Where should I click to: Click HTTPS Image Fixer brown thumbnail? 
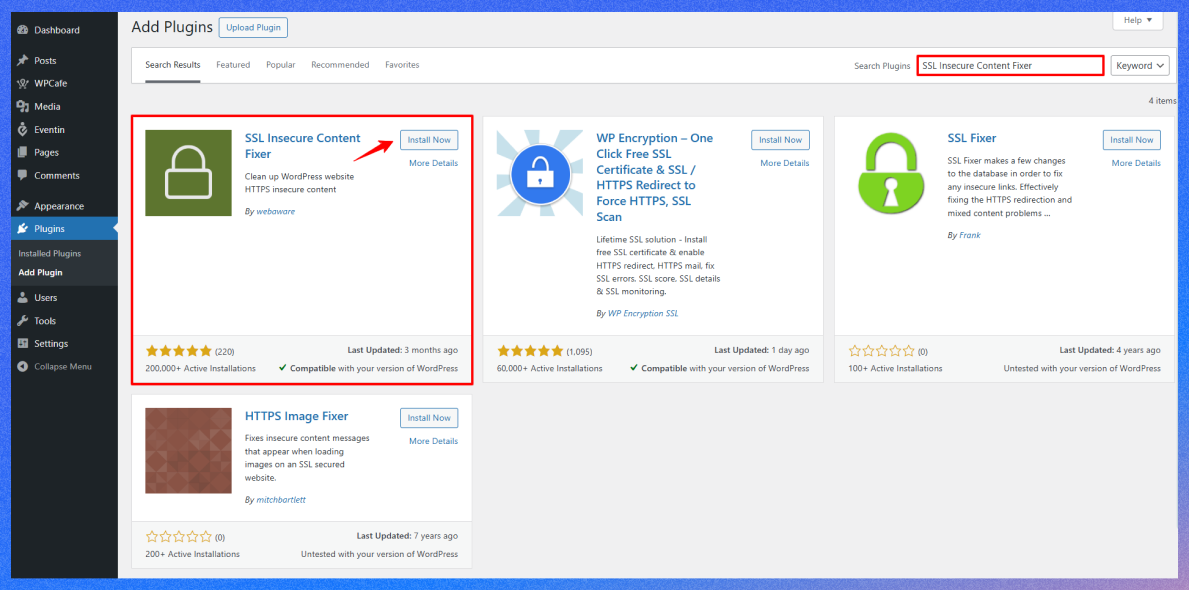pos(188,450)
